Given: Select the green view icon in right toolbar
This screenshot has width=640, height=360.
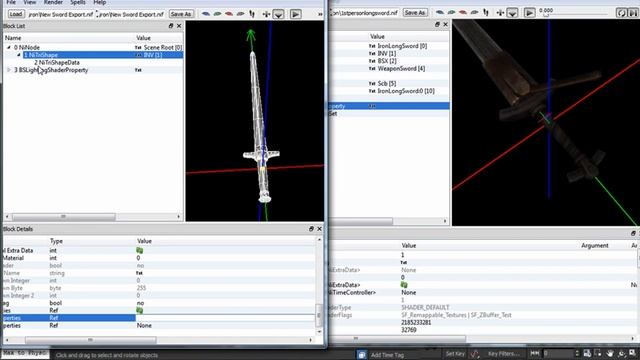Looking at the screenshot, I should (451, 13).
